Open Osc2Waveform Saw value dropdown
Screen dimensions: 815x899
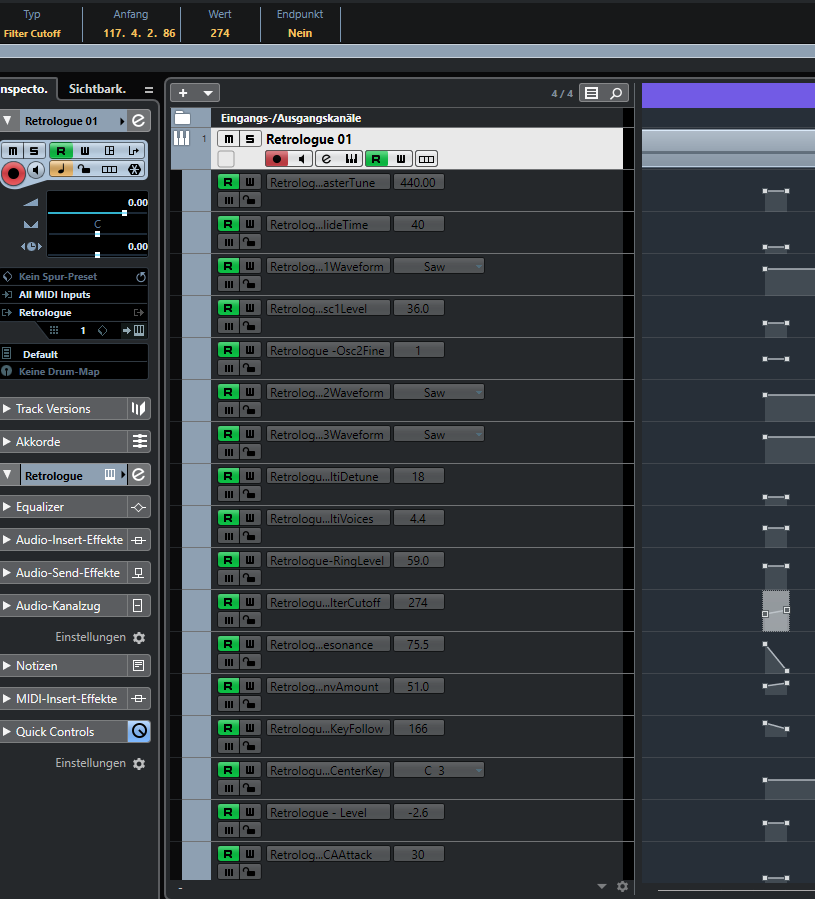439,392
